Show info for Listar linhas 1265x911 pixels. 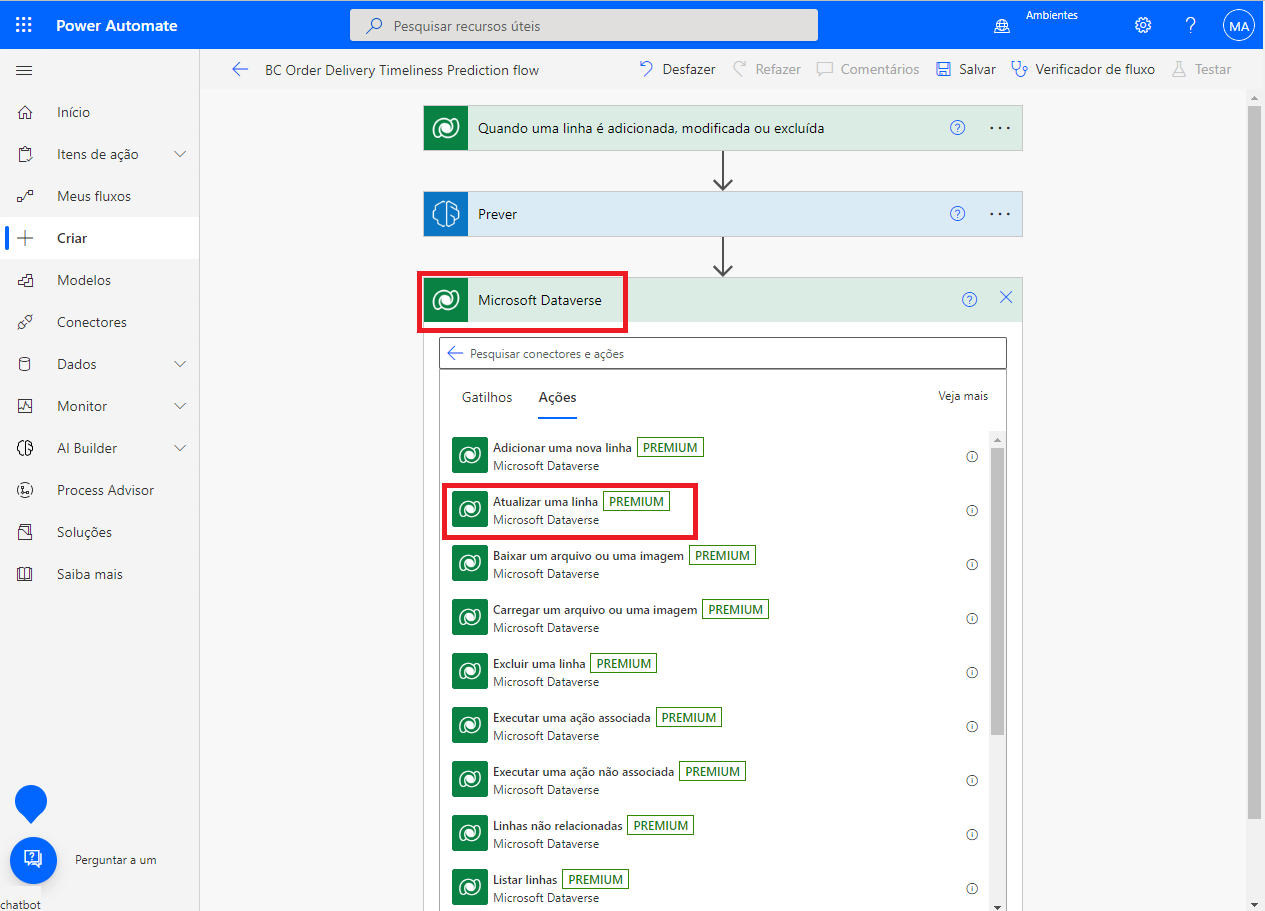972,888
